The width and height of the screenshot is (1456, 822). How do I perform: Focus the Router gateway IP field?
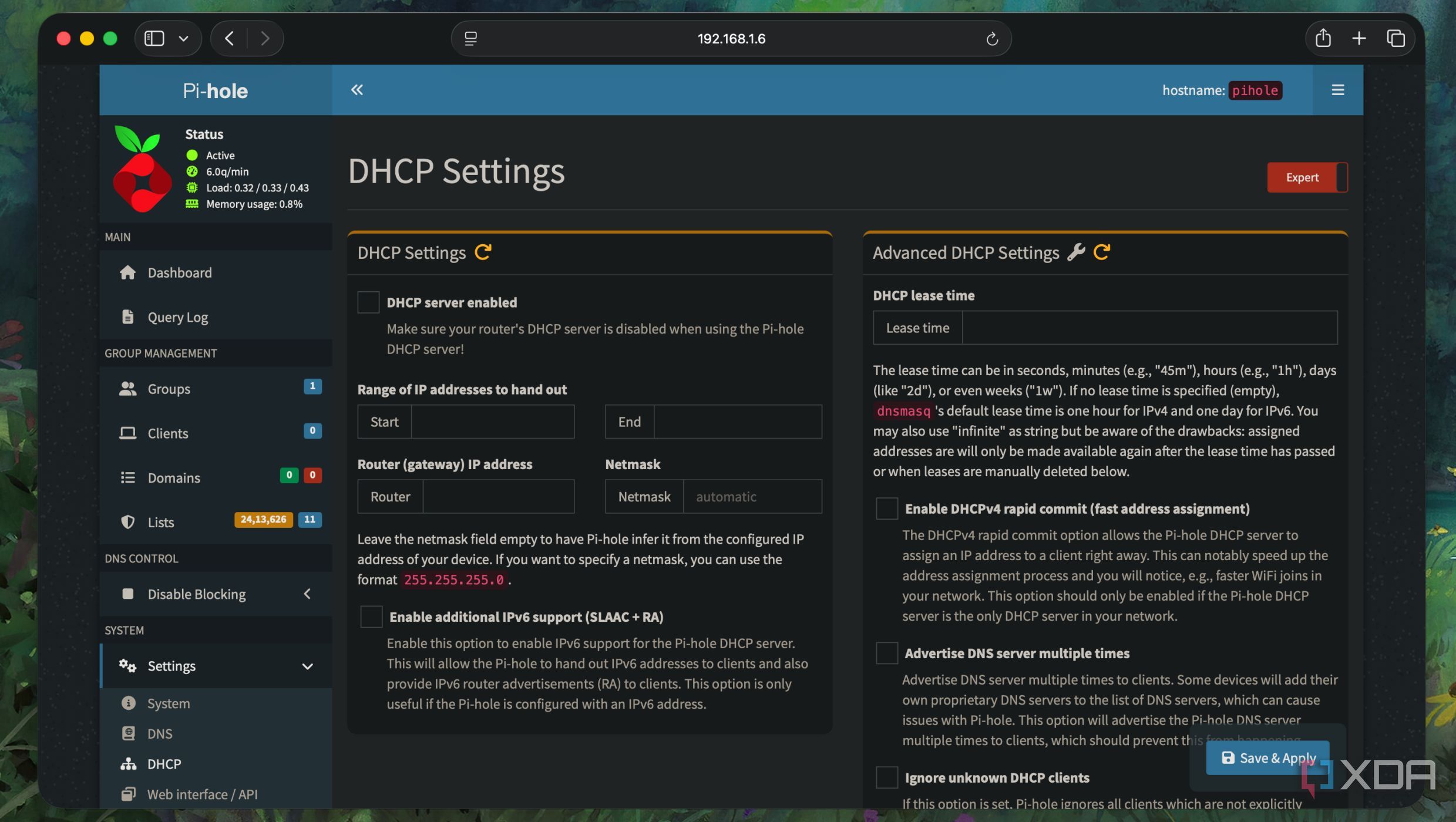tap(498, 497)
